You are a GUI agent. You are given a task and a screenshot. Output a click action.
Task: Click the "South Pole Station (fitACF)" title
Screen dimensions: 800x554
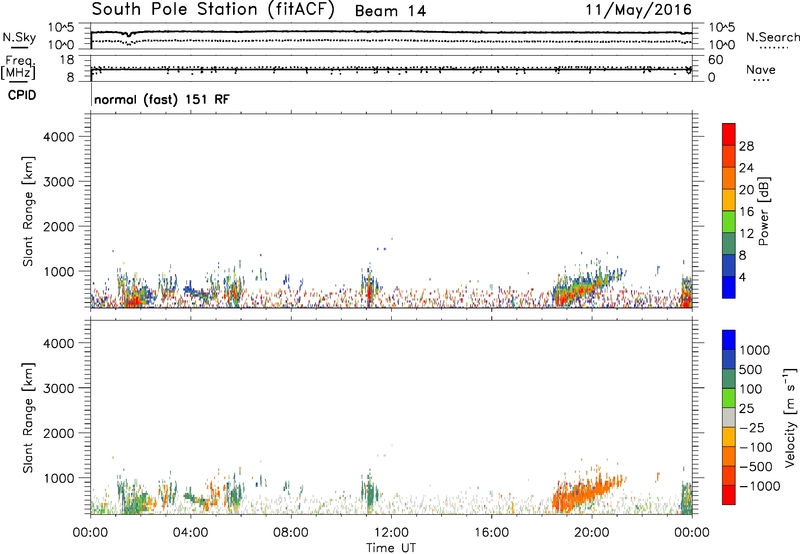(213, 10)
